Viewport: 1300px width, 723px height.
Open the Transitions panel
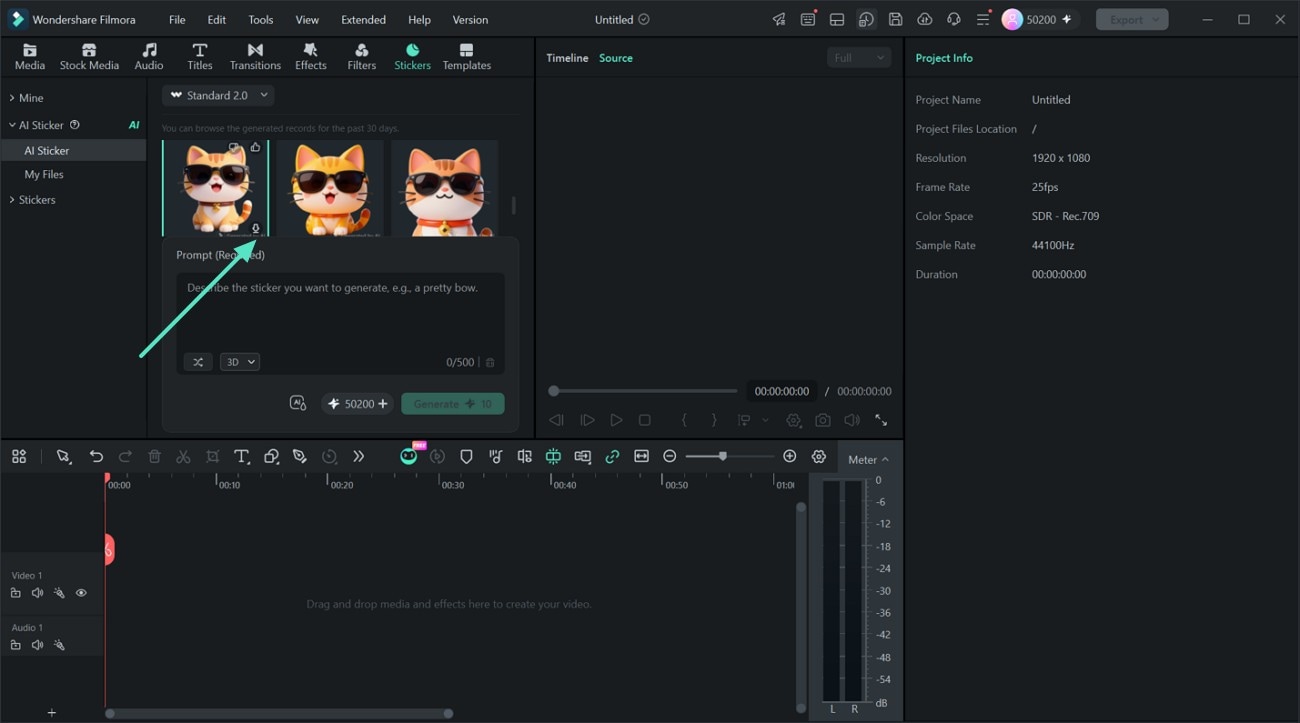click(x=255, y=57)
